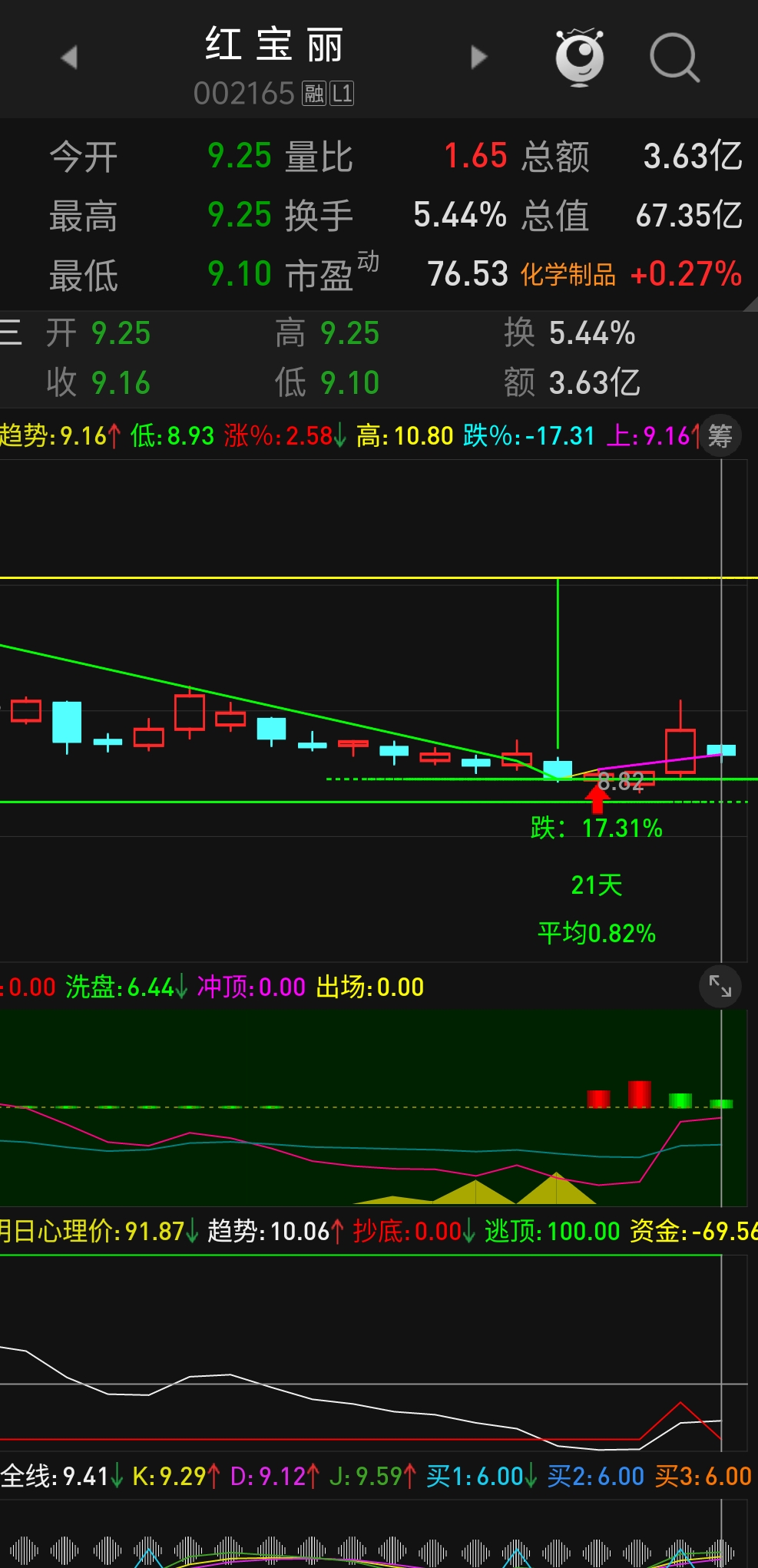Tap the tallest red bar in indicator panel

(x=640, y=1093)
